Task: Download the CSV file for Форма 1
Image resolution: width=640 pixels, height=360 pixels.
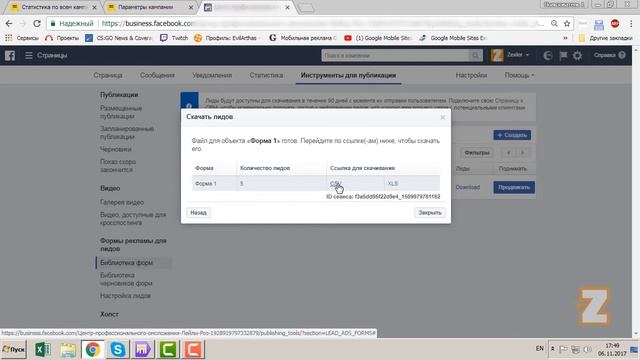Action: point(335,184)
